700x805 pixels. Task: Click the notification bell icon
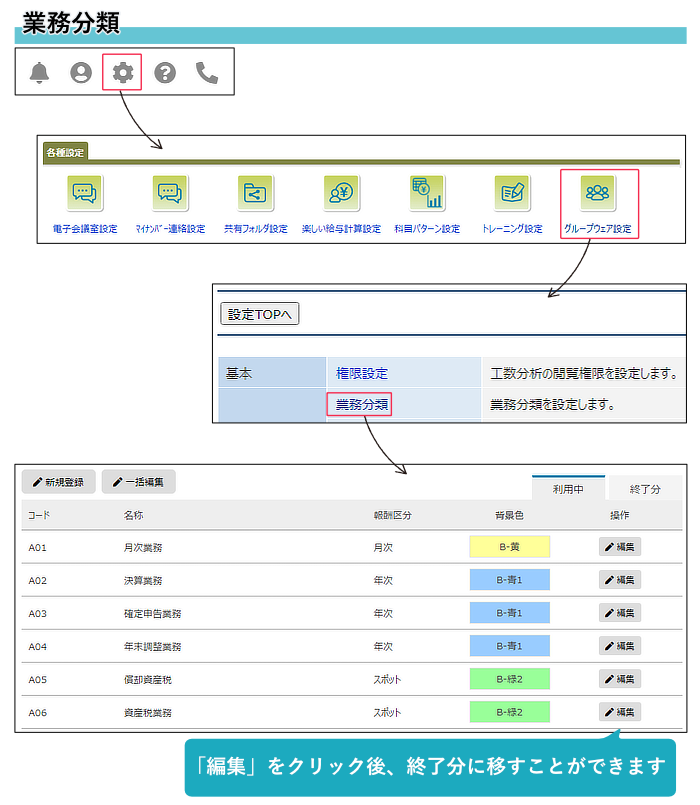point(39,72)
